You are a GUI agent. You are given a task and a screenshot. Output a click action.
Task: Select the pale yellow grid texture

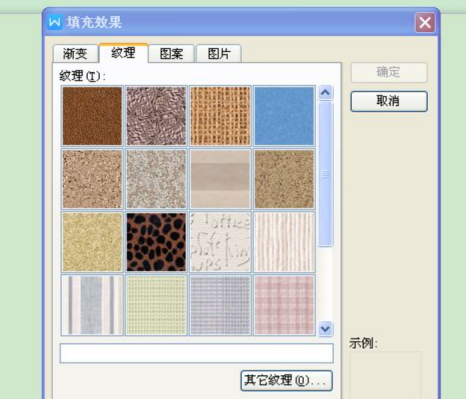click(156, 305)
